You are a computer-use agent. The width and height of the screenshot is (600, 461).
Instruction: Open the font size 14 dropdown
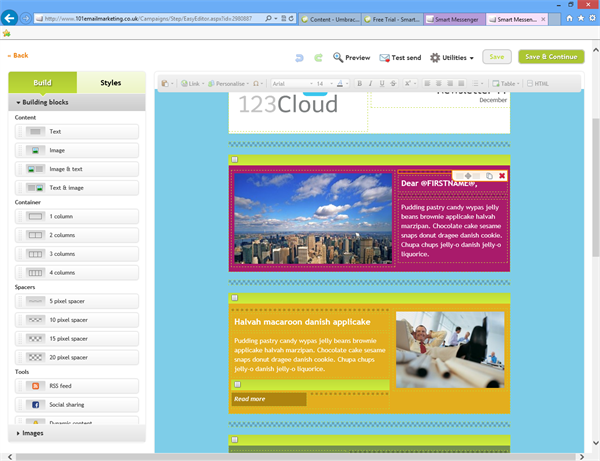324,83
